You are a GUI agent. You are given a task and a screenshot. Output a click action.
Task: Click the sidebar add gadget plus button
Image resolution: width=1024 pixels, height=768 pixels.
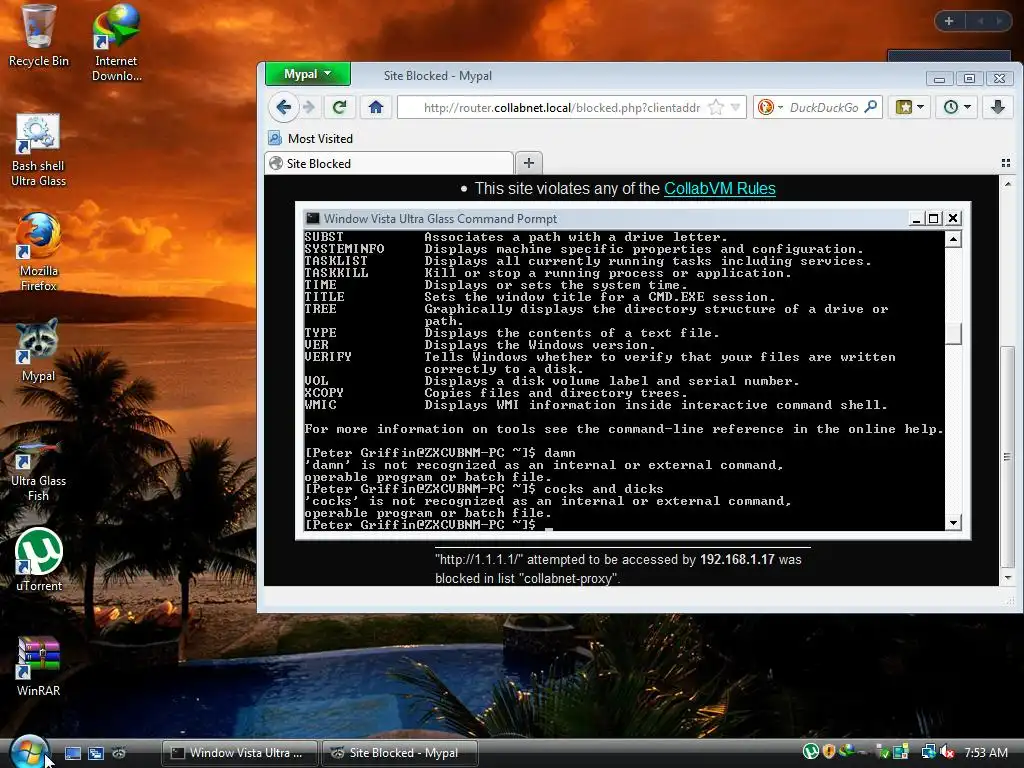(949, 21)
